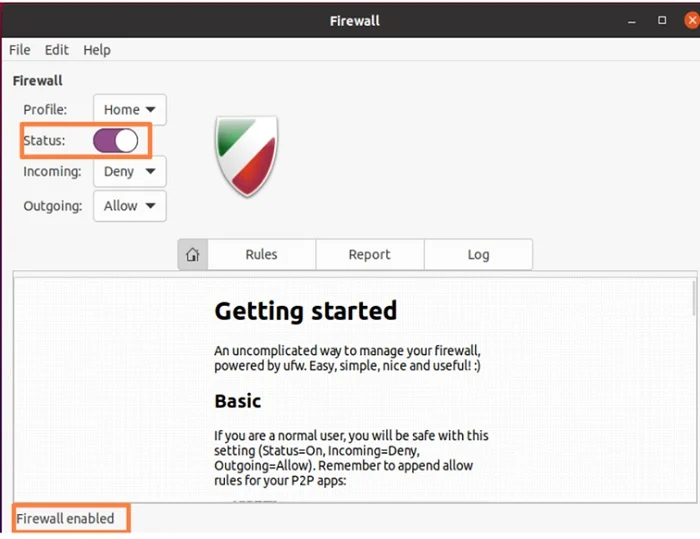Click the 'Firewall' window title
Screen dimensions: 700x539
coord(355,21)
